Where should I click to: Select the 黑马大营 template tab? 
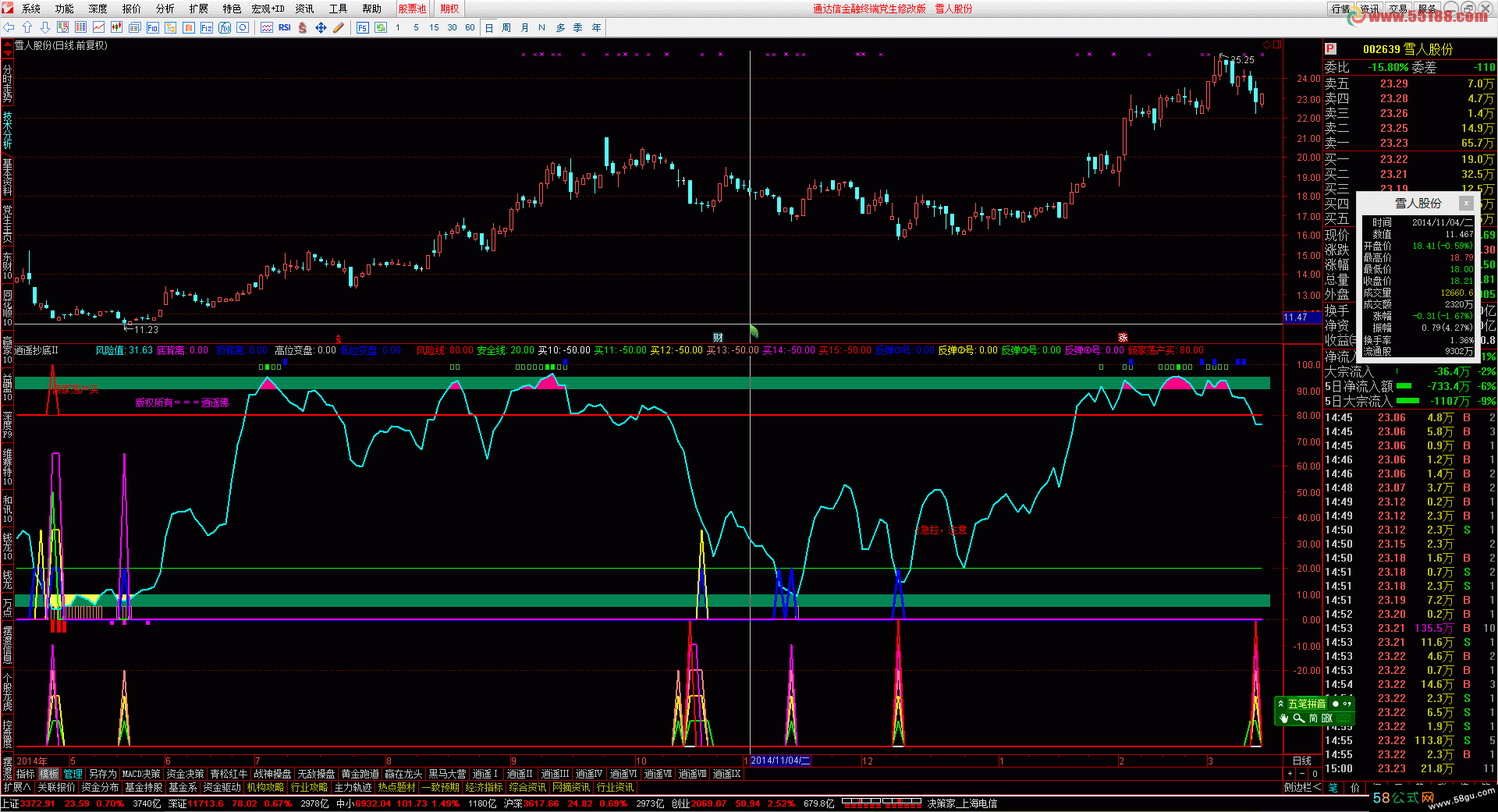pos(447,774)
